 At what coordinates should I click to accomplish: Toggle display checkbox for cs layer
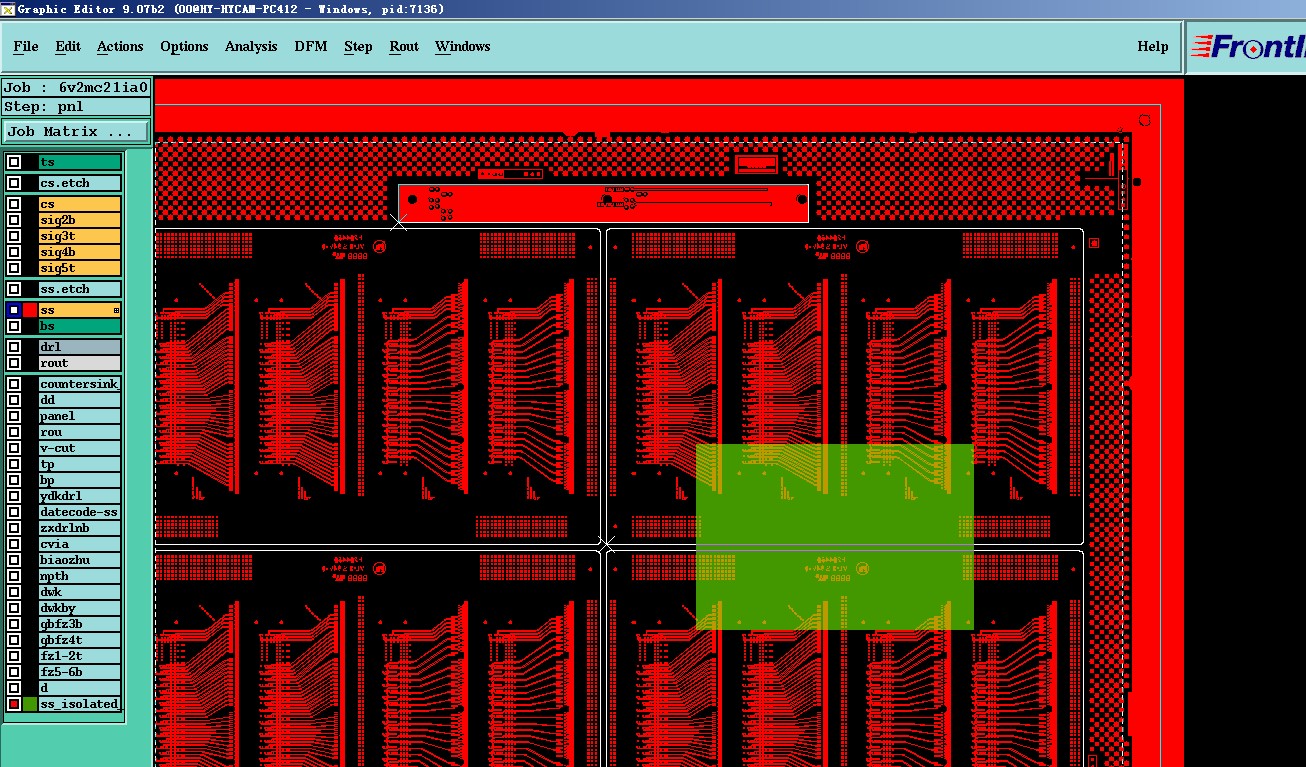(14, 204)
